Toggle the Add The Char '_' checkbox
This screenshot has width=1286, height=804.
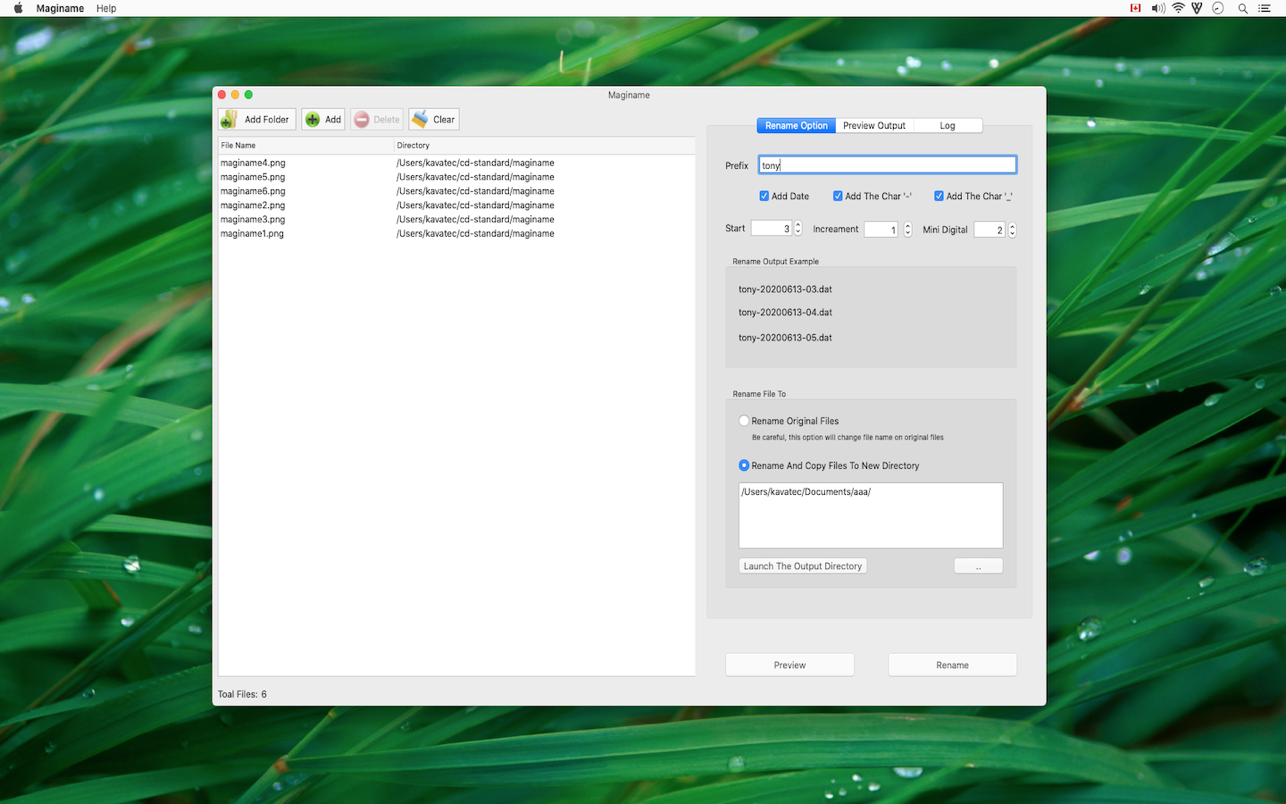(939, 196)
